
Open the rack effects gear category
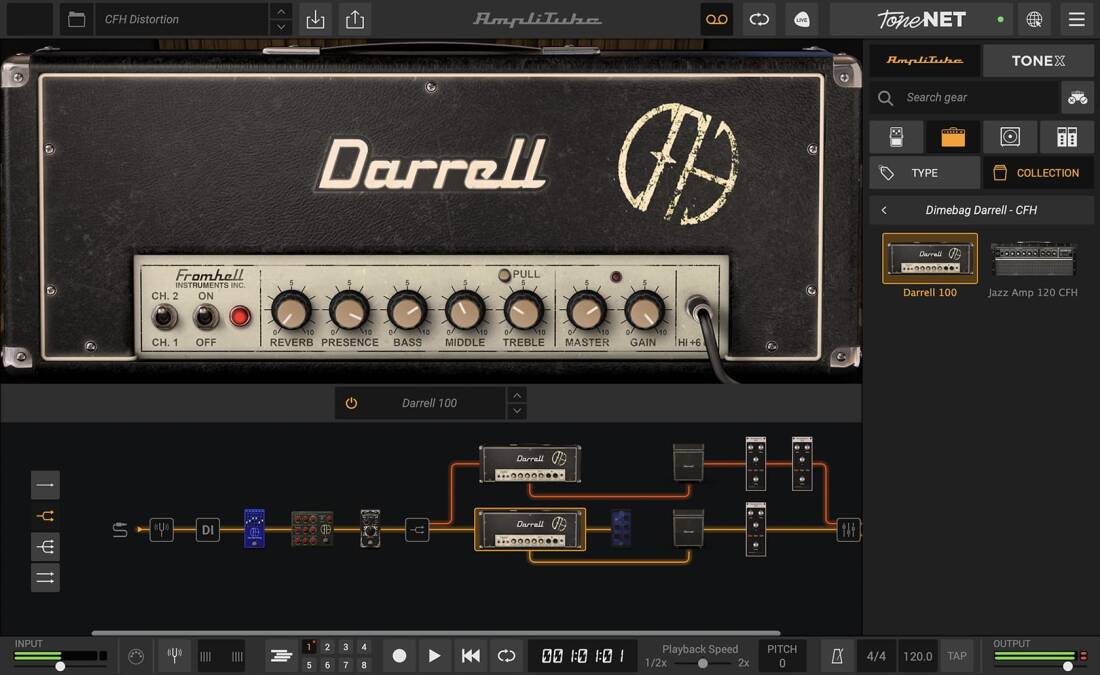[x=1067, y=136]
